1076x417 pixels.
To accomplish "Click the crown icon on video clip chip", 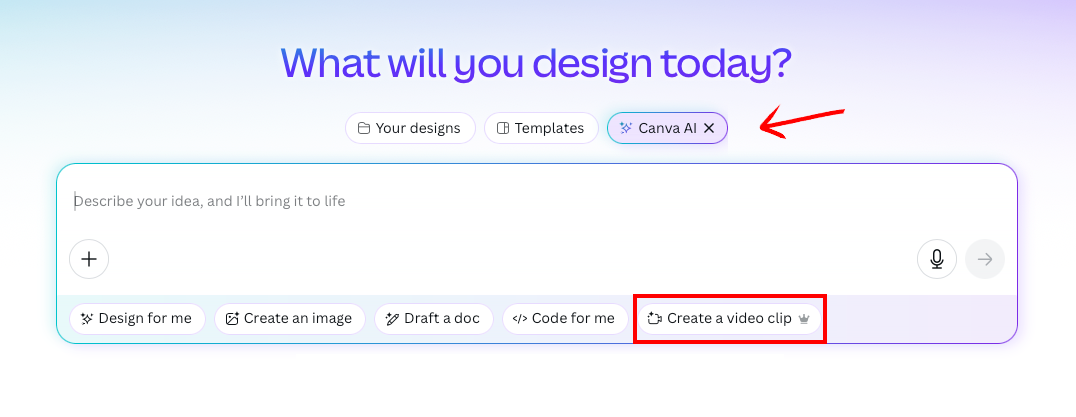I will 804,319.
